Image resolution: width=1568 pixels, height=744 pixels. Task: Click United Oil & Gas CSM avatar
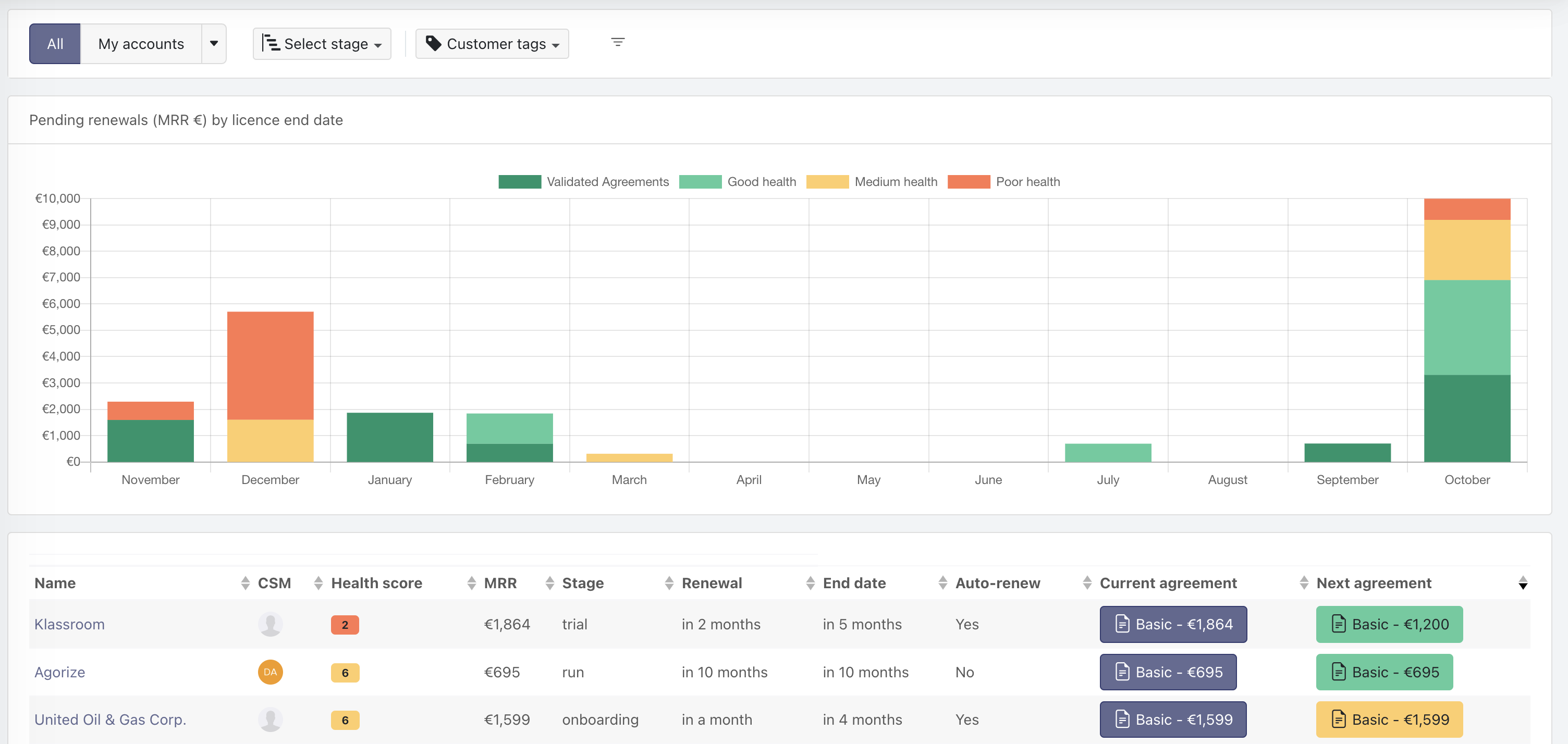click(x=270, y=720)
